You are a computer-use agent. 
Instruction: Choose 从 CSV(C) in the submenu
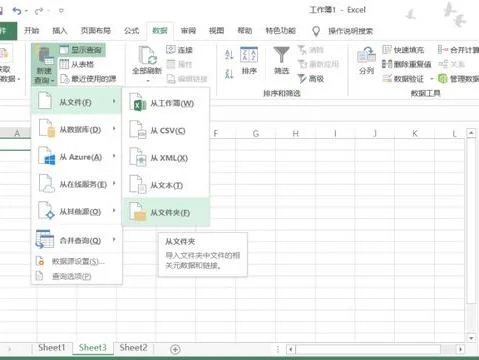[x=166, y=130]
